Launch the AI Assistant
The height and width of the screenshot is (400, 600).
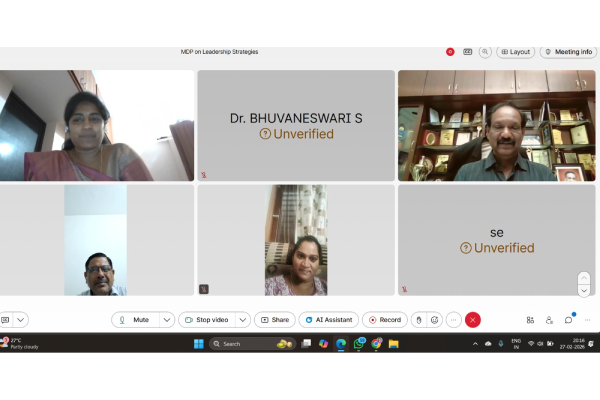point(328,320)
